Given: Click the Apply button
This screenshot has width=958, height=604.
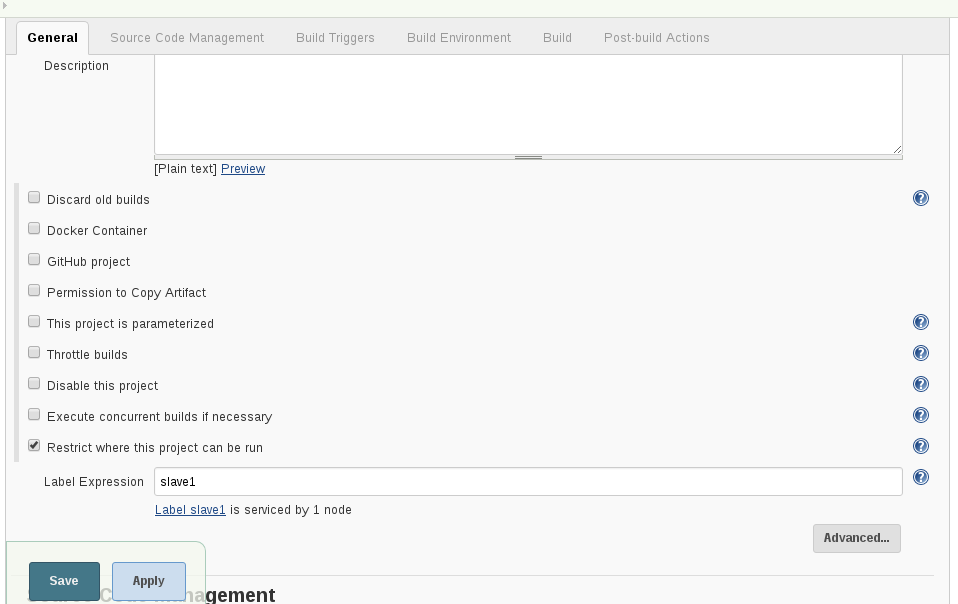Looking at the screenshot, I should 148,580.
